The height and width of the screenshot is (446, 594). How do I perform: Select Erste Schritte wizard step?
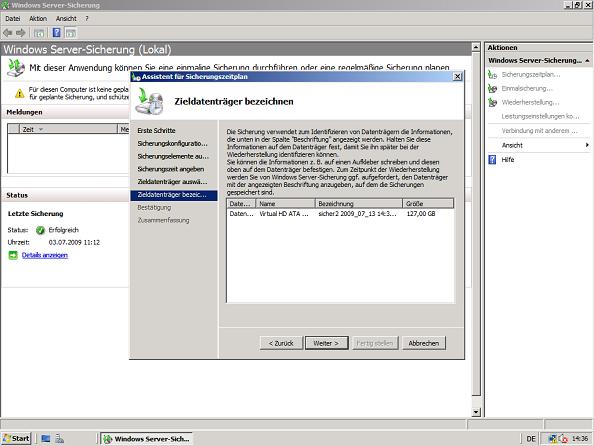click(156, 130)
